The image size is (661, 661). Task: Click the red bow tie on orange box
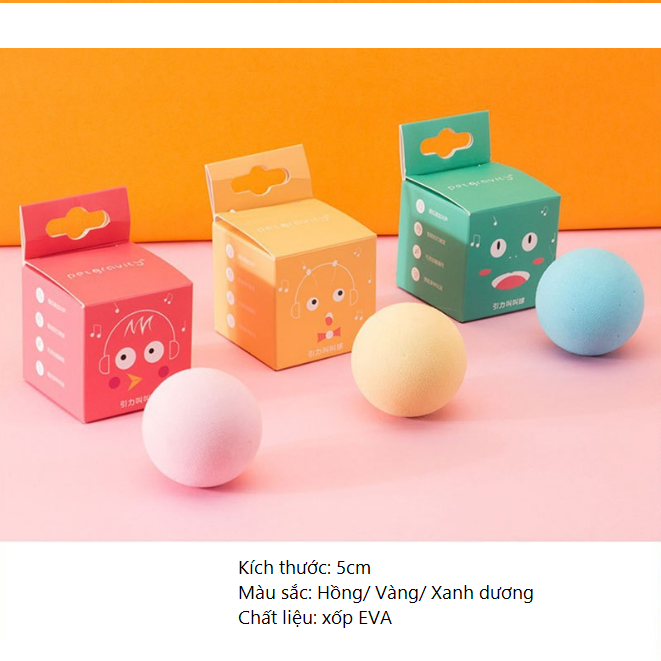(x=328, y=335)
